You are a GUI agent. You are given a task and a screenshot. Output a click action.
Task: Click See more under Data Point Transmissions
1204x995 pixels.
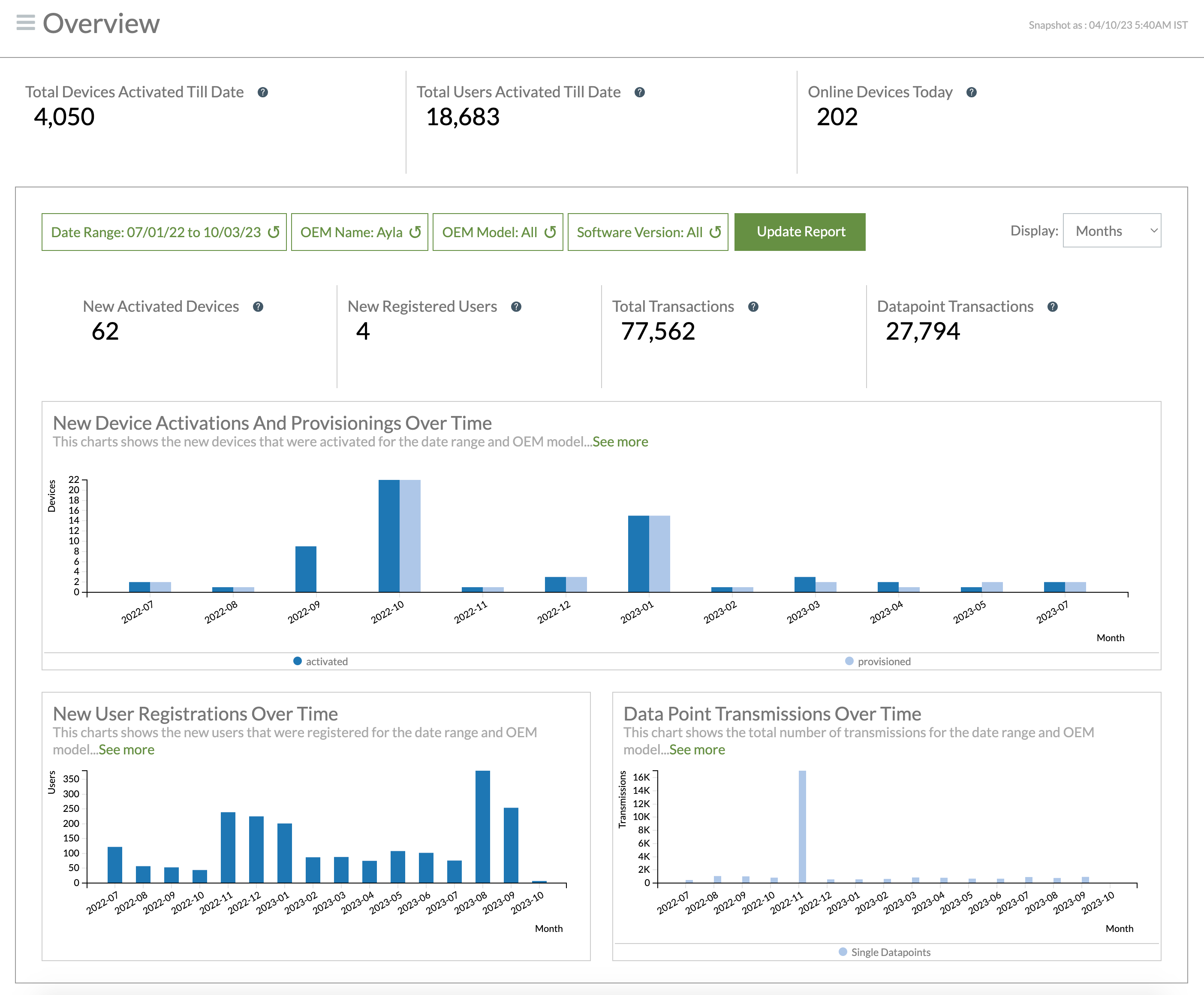697,750
